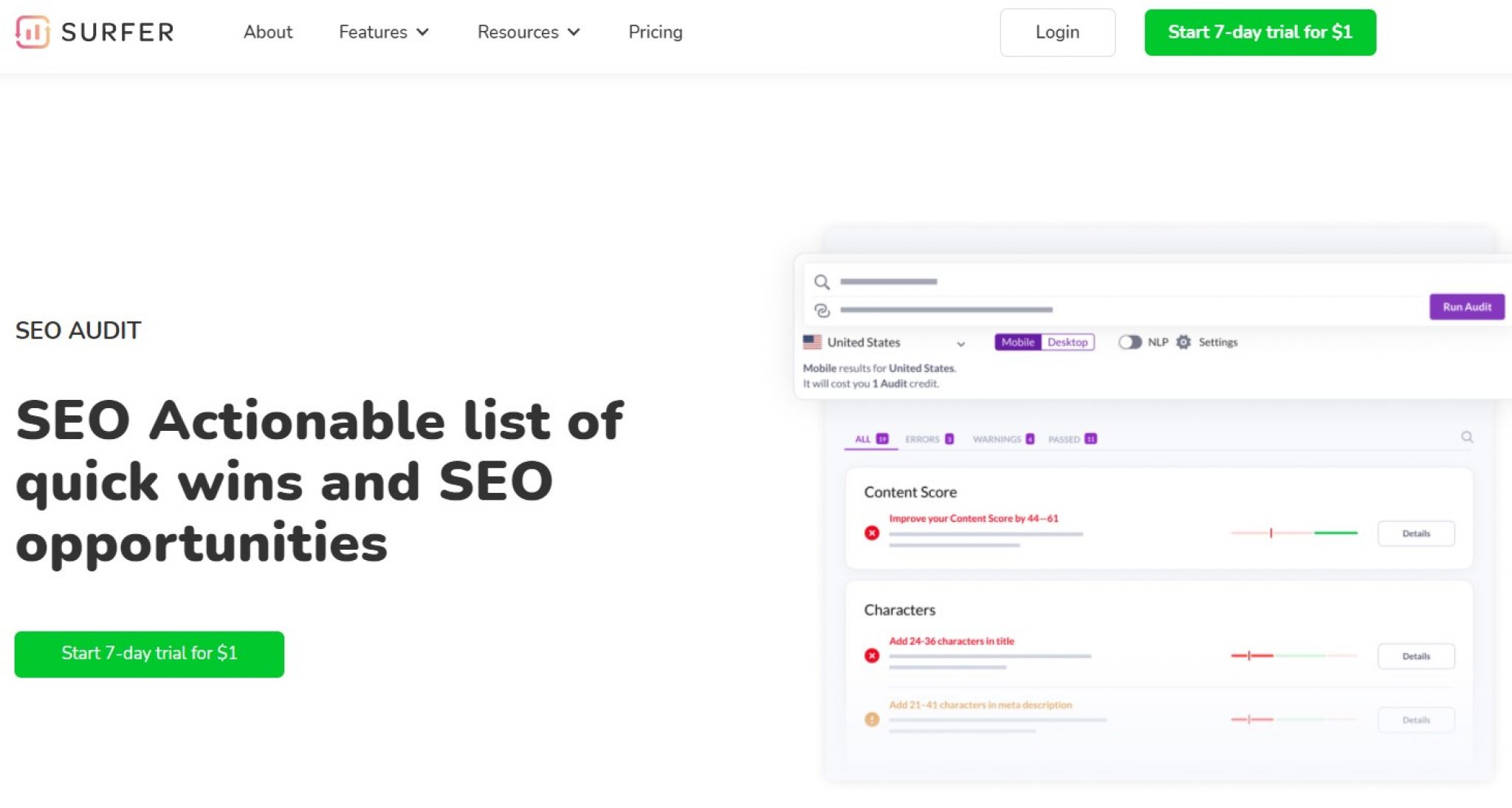1512x808 pixels.
Task: Open the Resources dropdown
Action: (x=529, y=32)
